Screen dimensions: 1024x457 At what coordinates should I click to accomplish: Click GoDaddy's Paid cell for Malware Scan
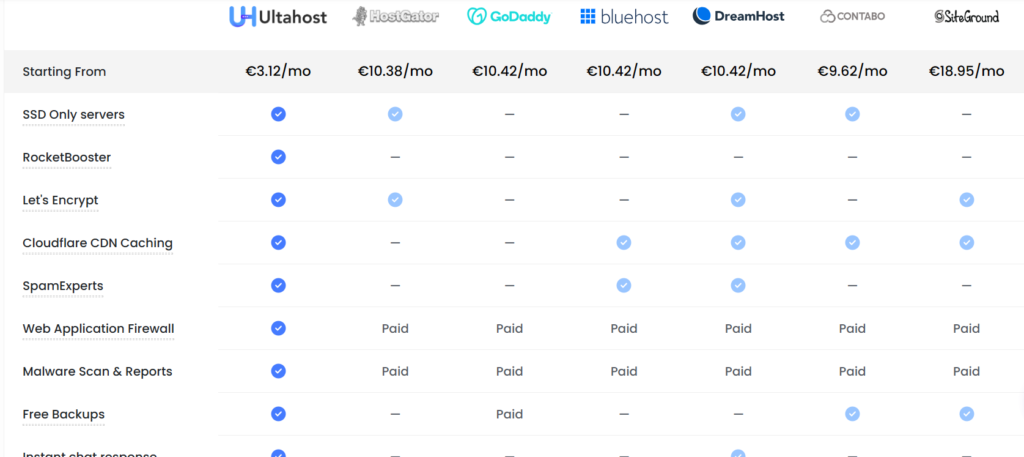pyautogui.click(x=509, y=371)
